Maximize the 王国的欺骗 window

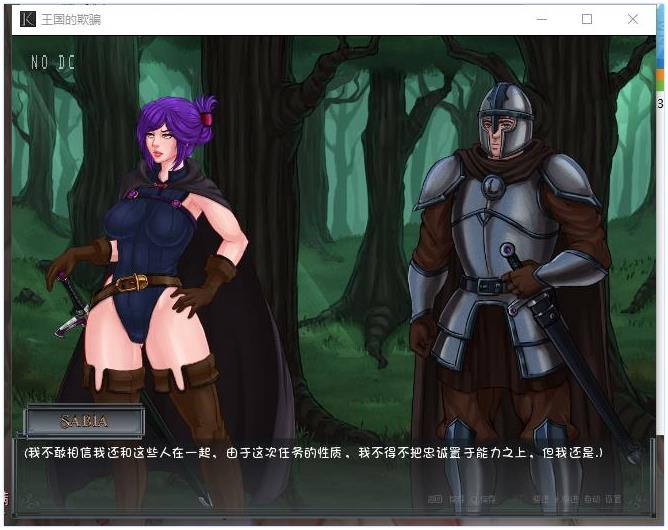[x=587, y=19]
